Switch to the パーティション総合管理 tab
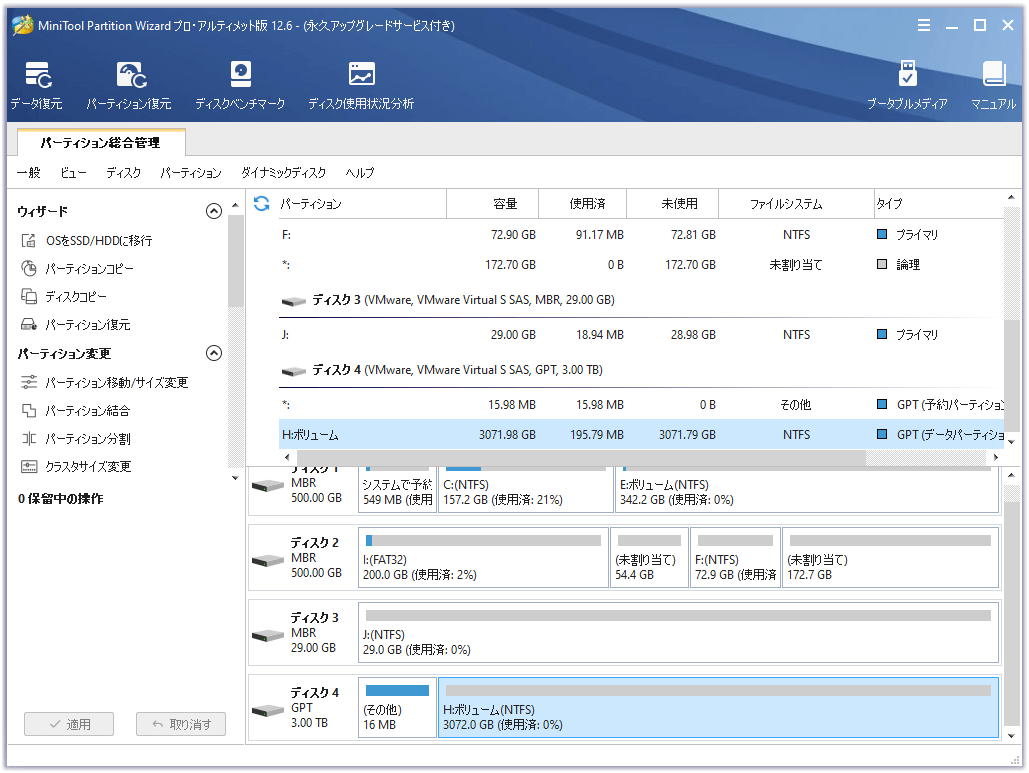1029x773 pixels. pos(100,142)
